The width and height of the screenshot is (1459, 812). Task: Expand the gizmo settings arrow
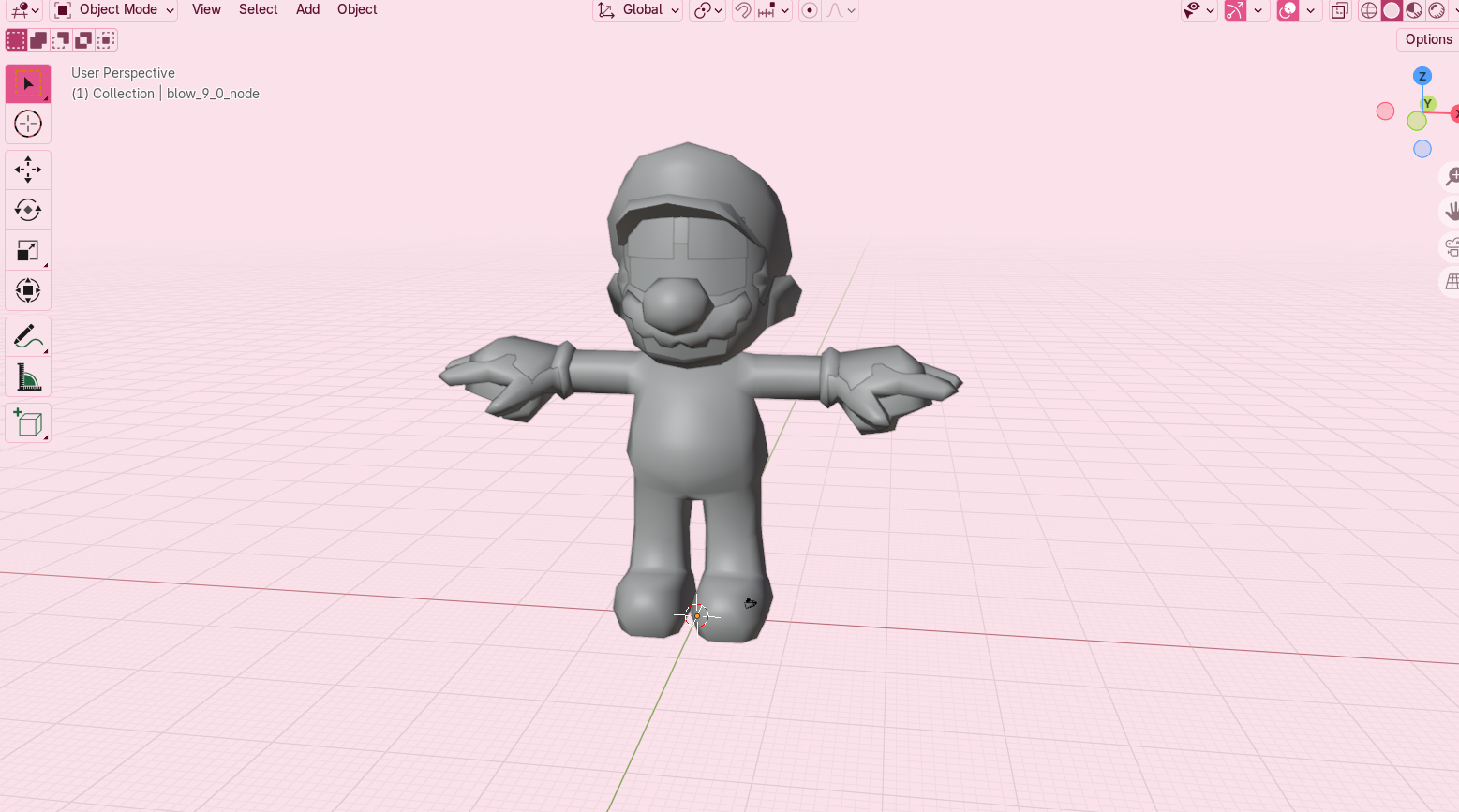click(x=1258, y=10)
